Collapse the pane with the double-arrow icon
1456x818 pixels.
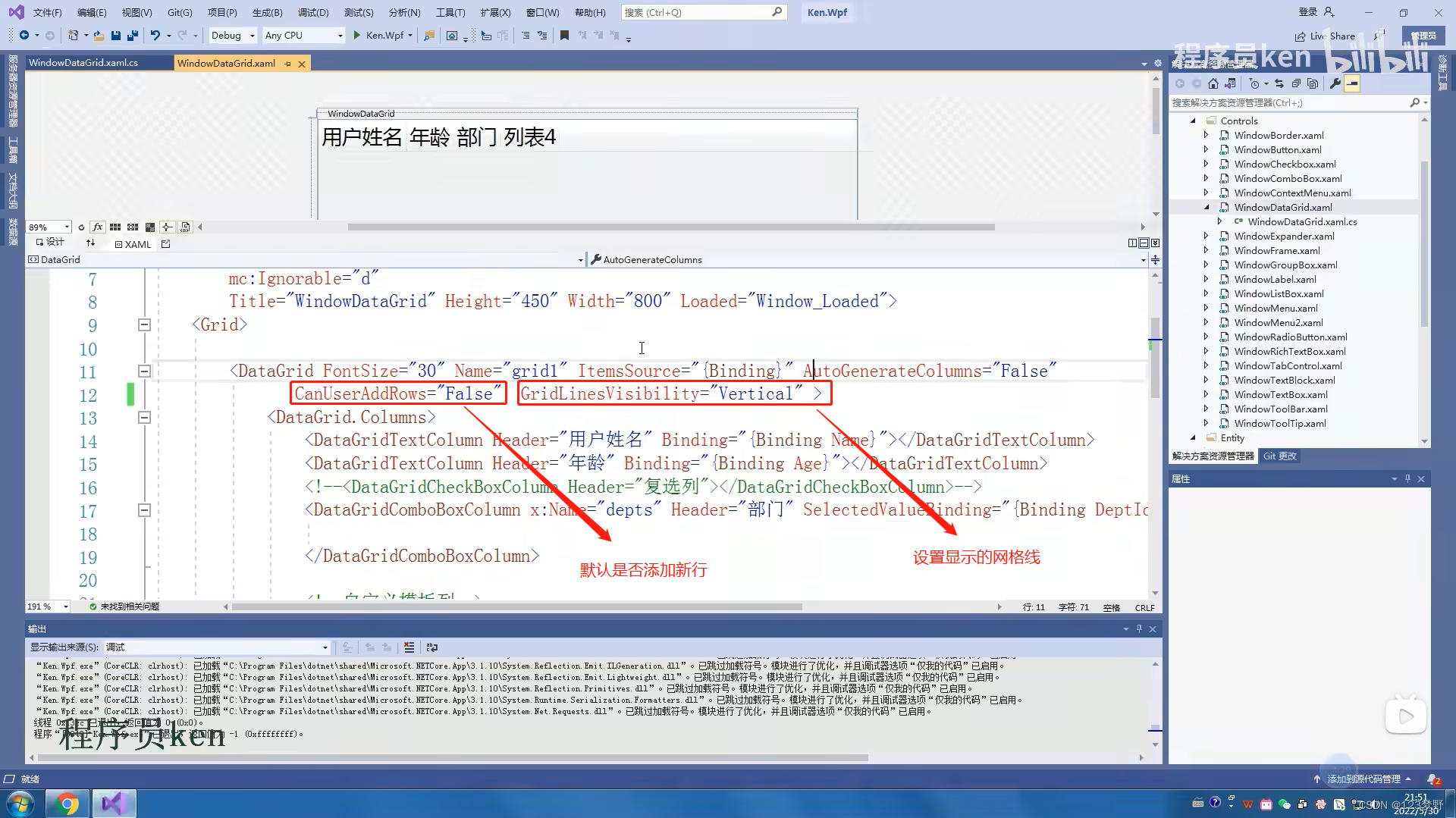coord(1155,243)
